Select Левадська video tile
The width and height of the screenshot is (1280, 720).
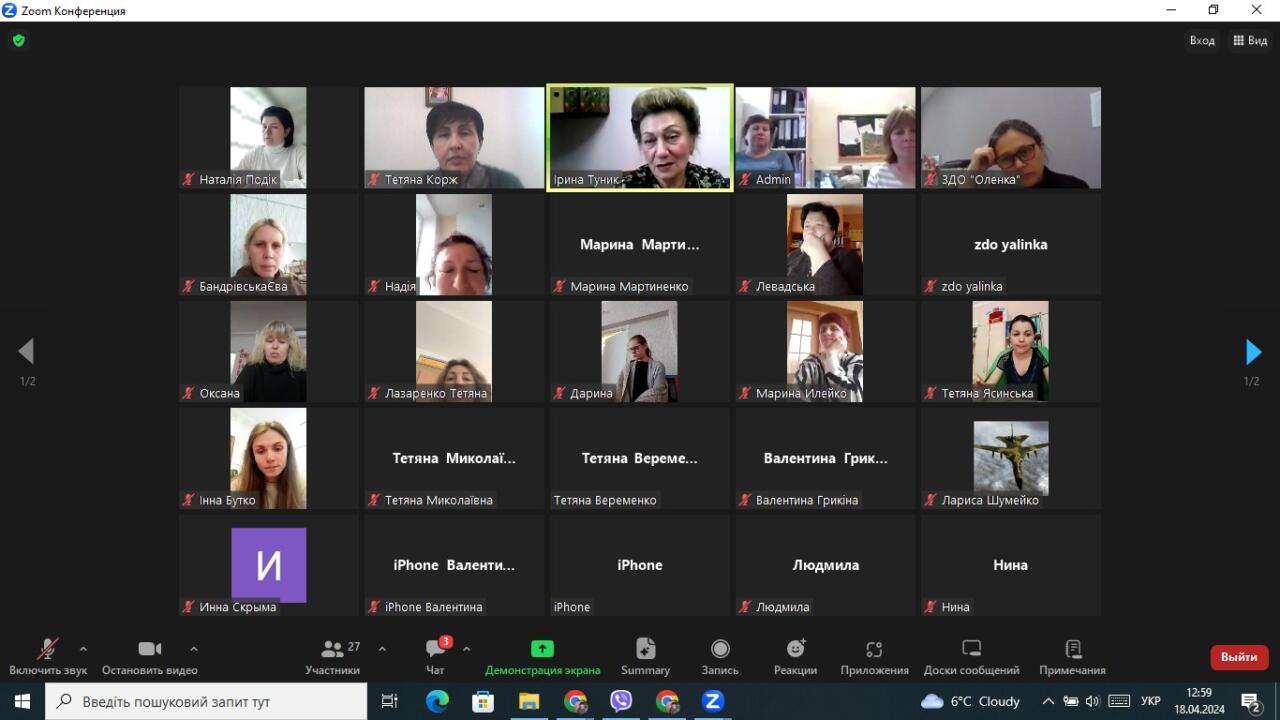tap(825, 244)
